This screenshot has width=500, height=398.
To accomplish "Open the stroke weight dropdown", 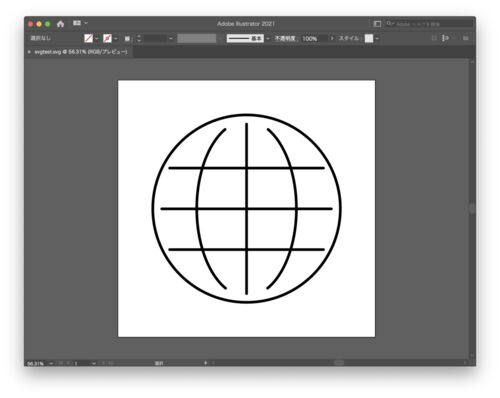I will [171, 39].
